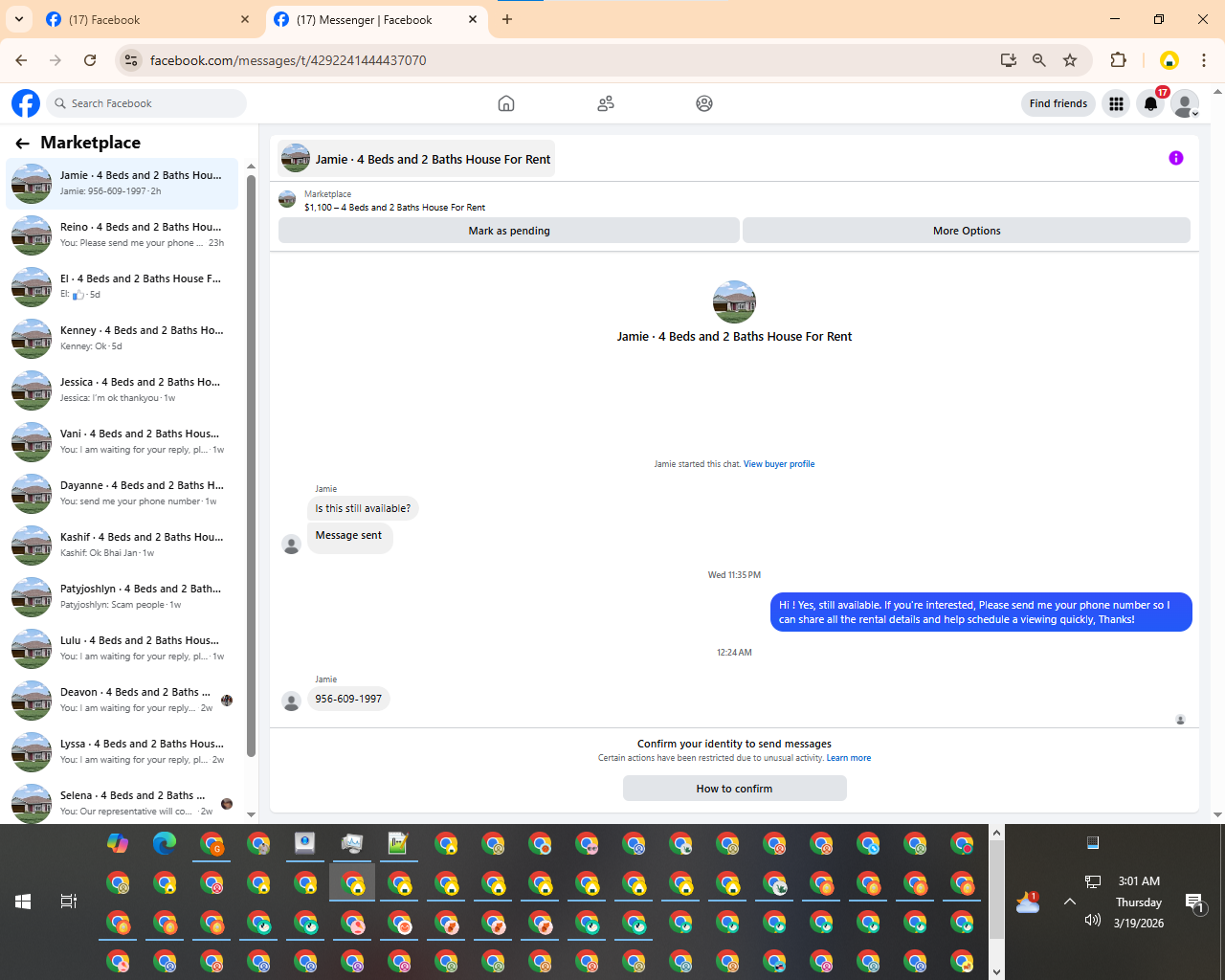Click the Search Facebook field
Screen dimensions: 1225x980
pos(145,103)
